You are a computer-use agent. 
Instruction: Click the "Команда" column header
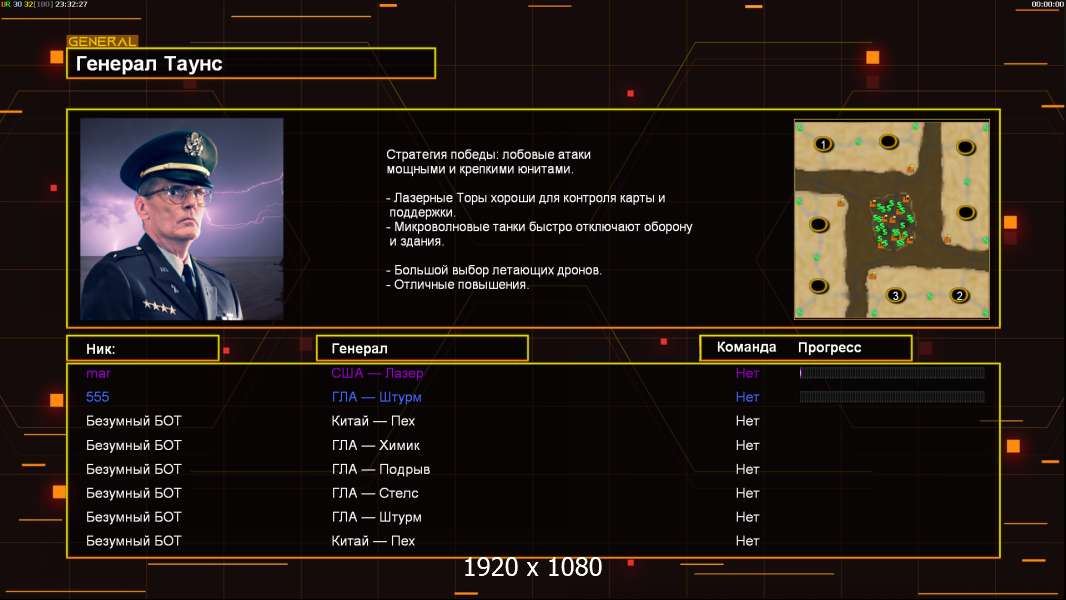tap(746, 347)
